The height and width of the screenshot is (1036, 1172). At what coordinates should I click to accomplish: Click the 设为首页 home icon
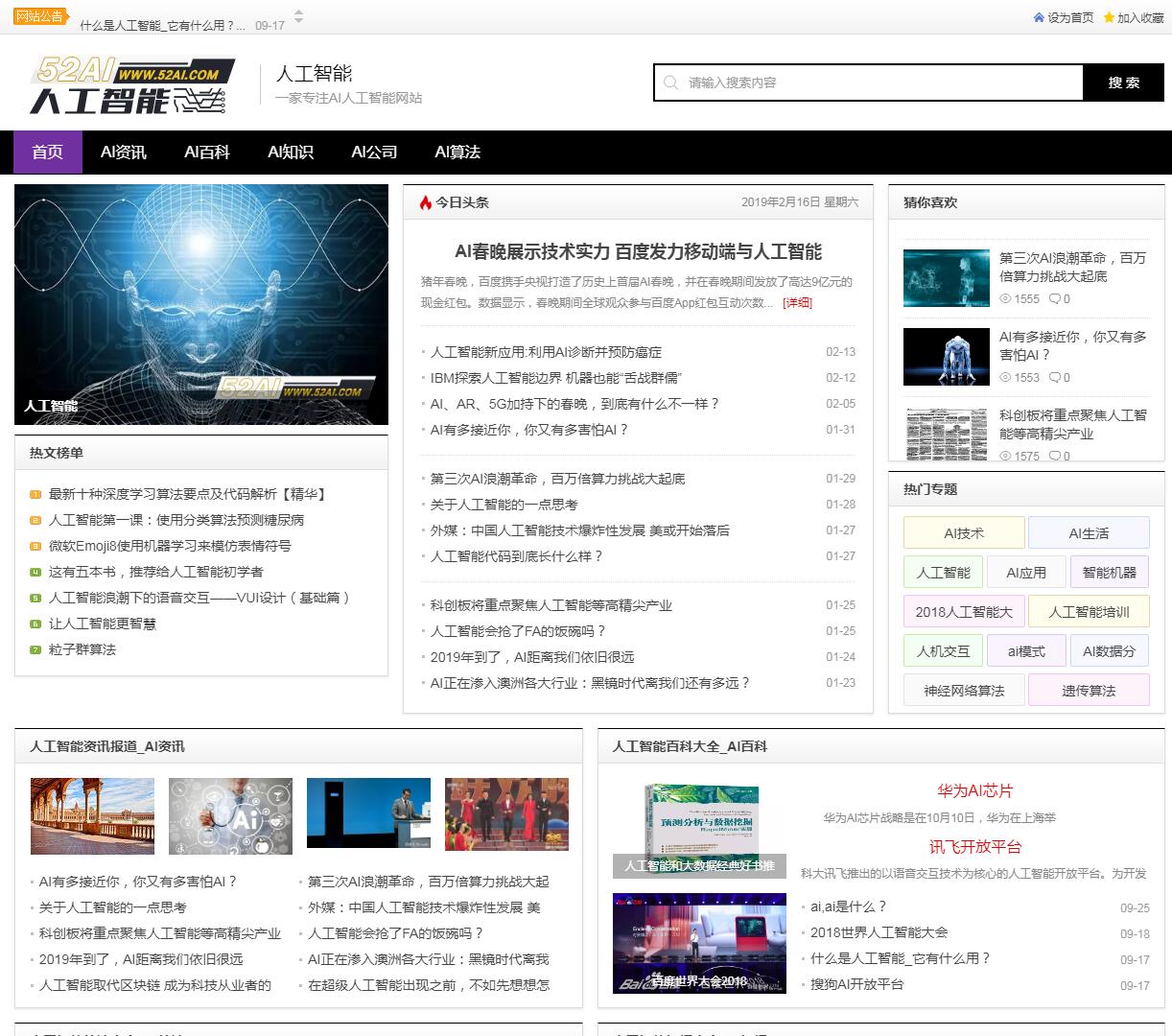pos(1039,17)
